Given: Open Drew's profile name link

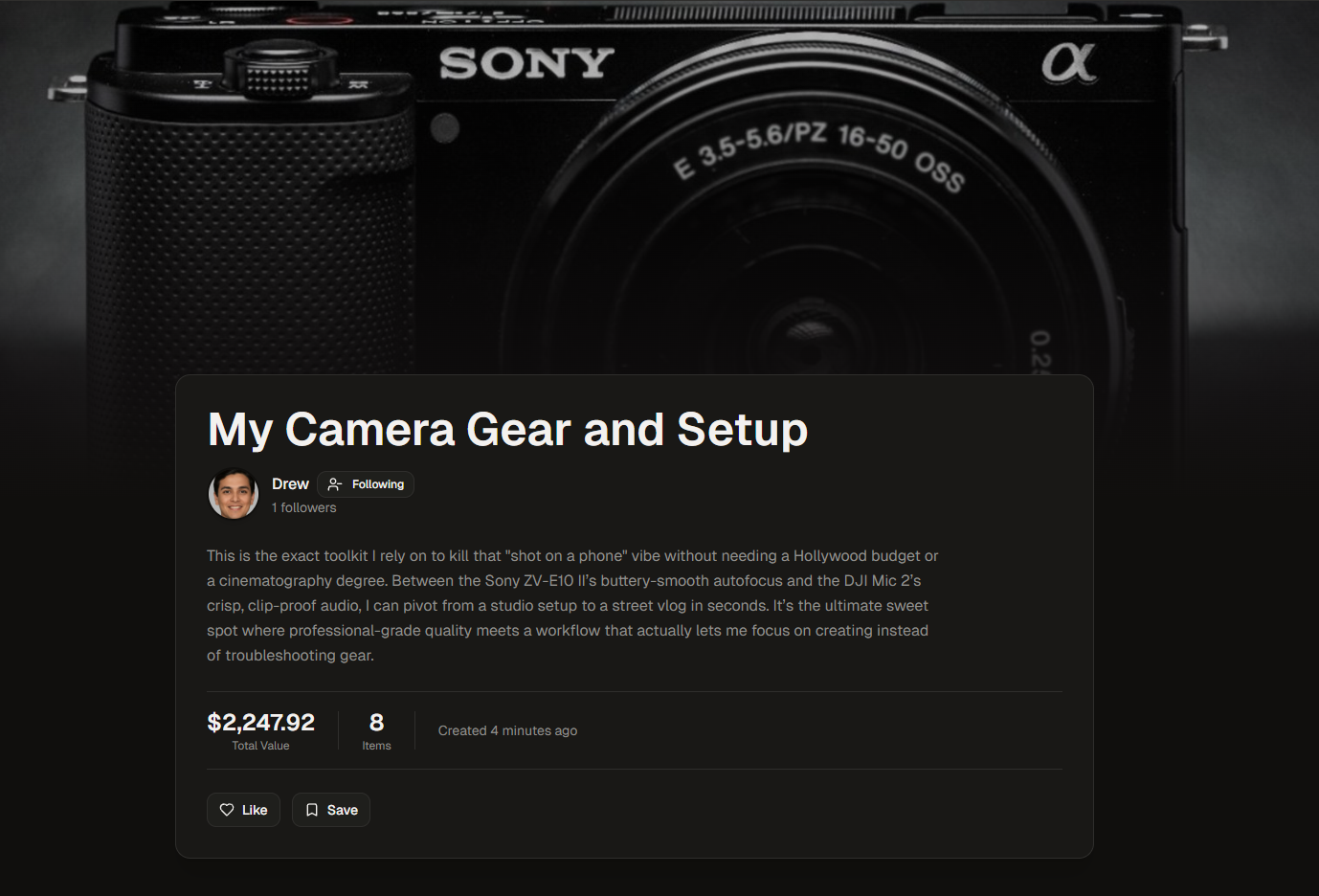Looking at the screenshot, I should pyautogui.click(x=290, y=484).
